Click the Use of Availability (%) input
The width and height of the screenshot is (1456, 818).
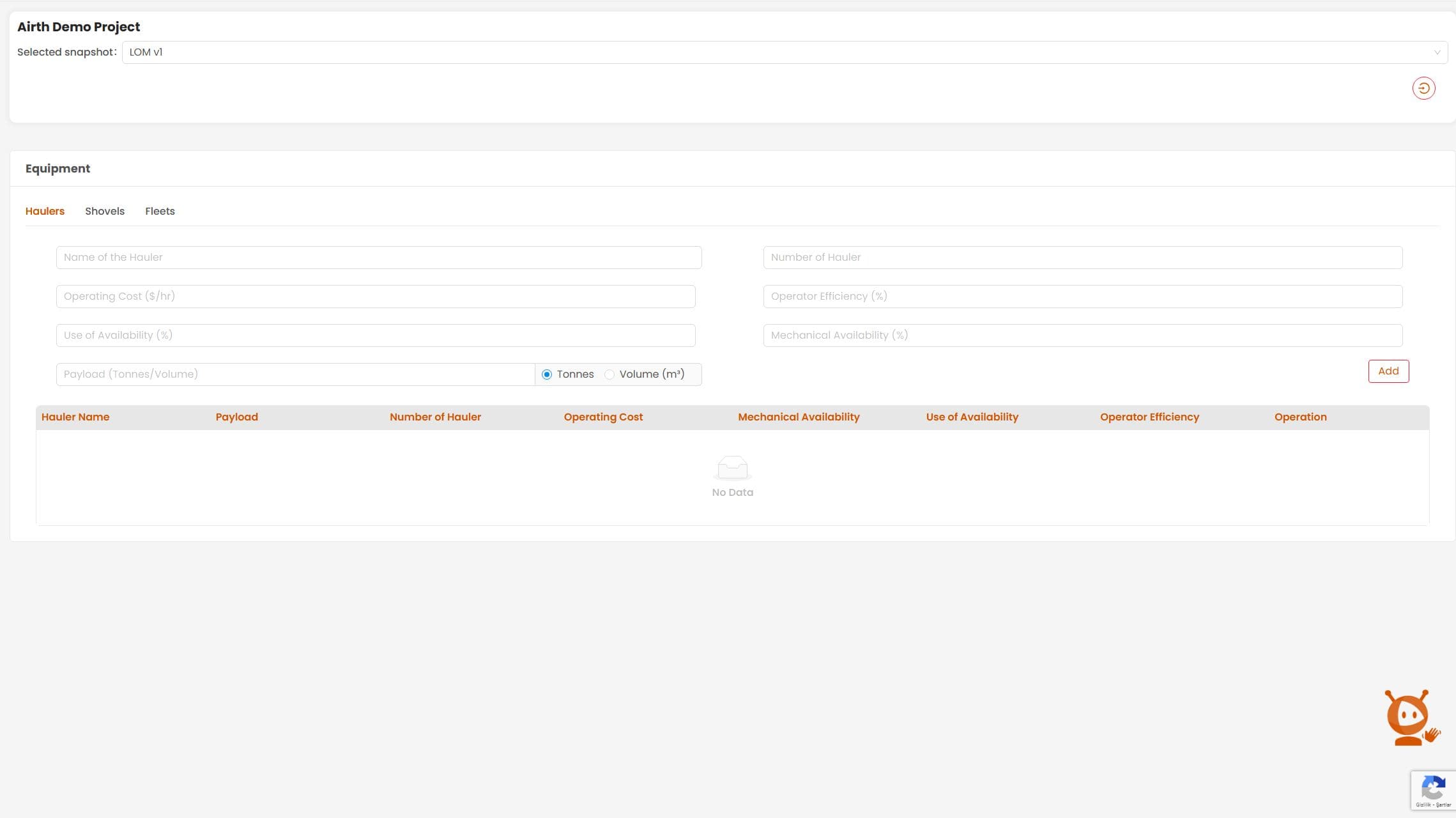(375, 336)
